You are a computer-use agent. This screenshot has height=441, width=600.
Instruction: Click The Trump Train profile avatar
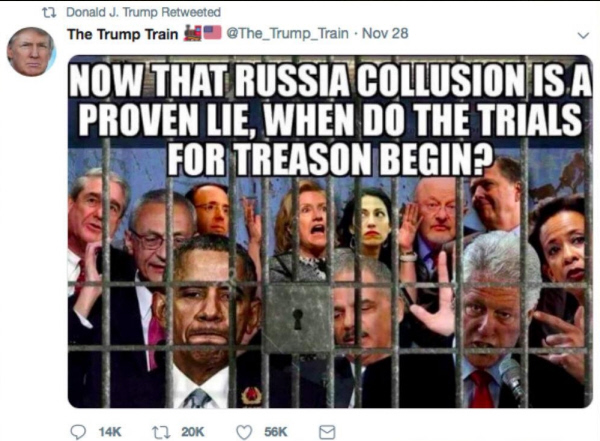(x=31, y=51)
